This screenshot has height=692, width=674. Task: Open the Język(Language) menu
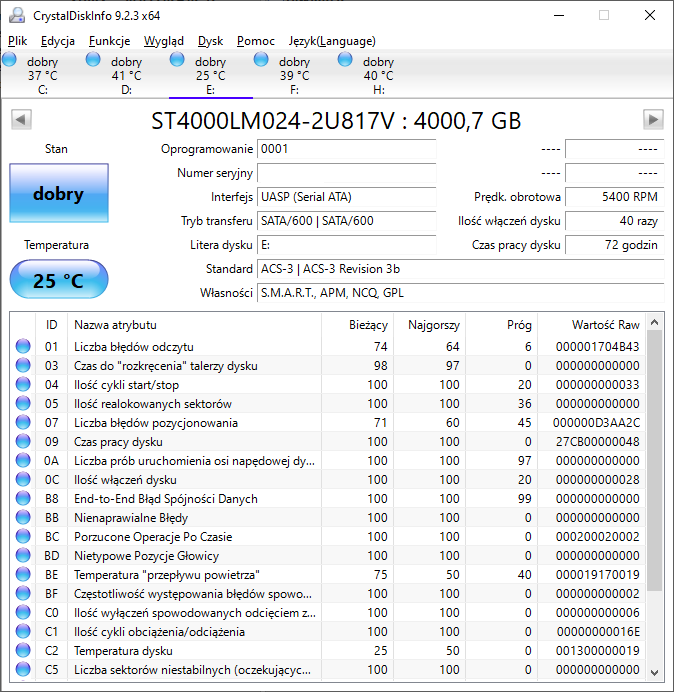click(332, 41)
